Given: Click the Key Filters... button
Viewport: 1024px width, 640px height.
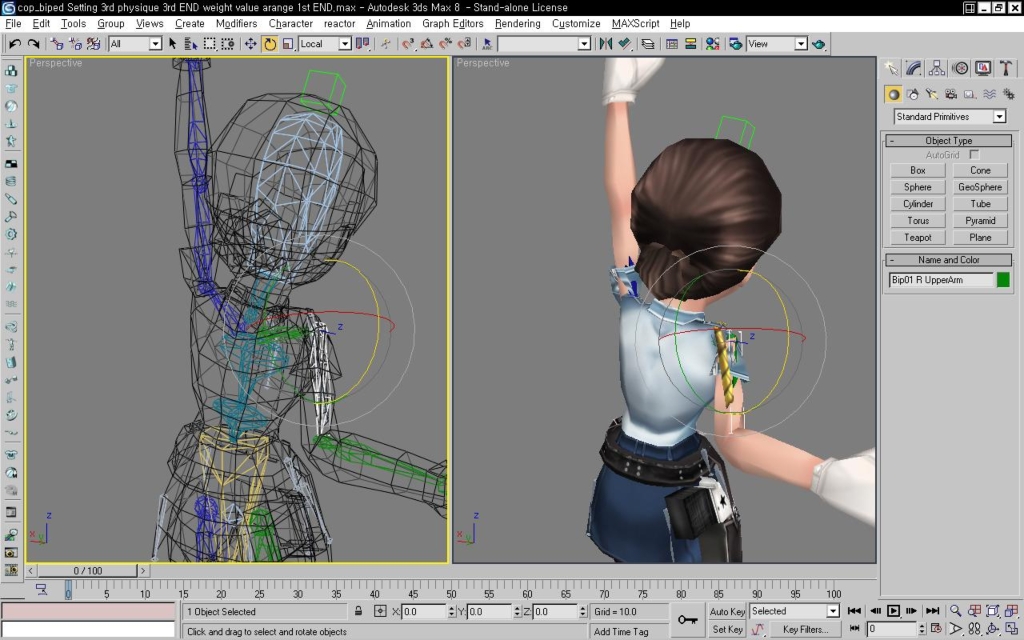Looking at the screenshot, I should [x=805, y=629].
